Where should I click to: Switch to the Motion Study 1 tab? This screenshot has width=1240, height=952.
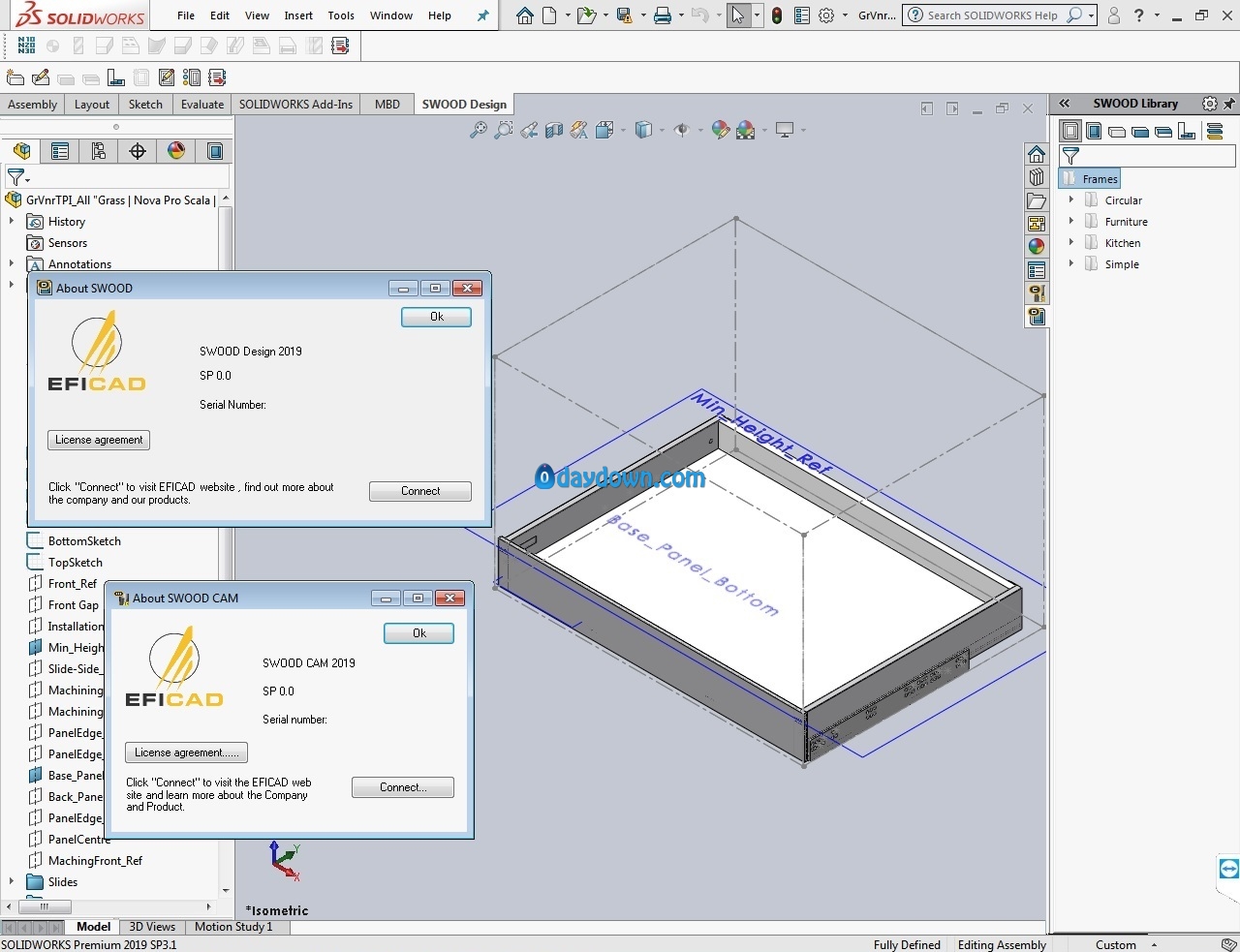[233, 927]
